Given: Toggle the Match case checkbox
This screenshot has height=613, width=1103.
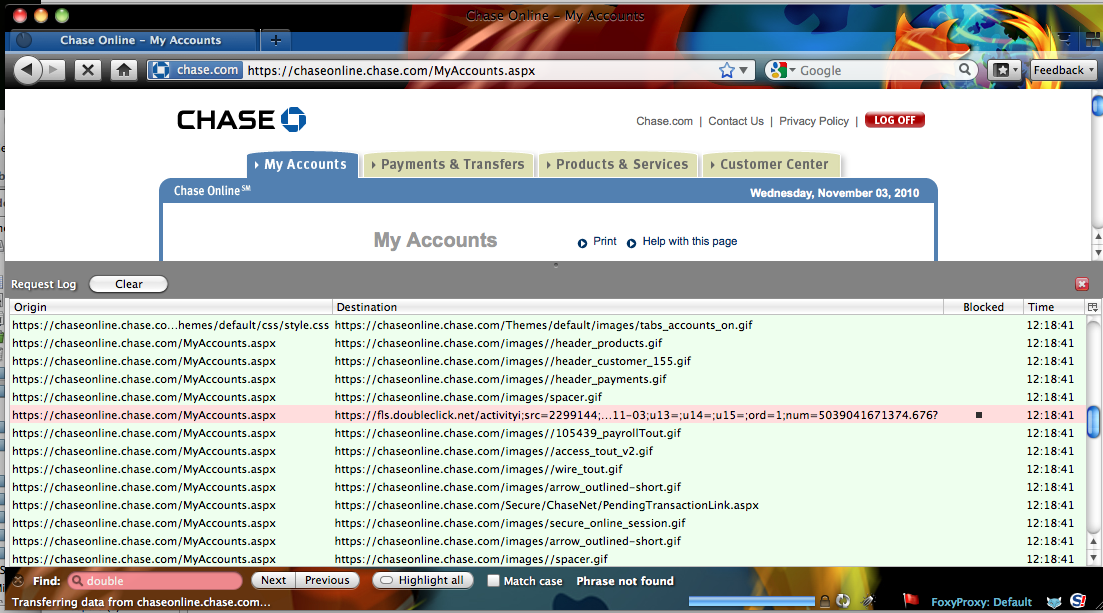Looking at the screenshot, I should [493, 581].
